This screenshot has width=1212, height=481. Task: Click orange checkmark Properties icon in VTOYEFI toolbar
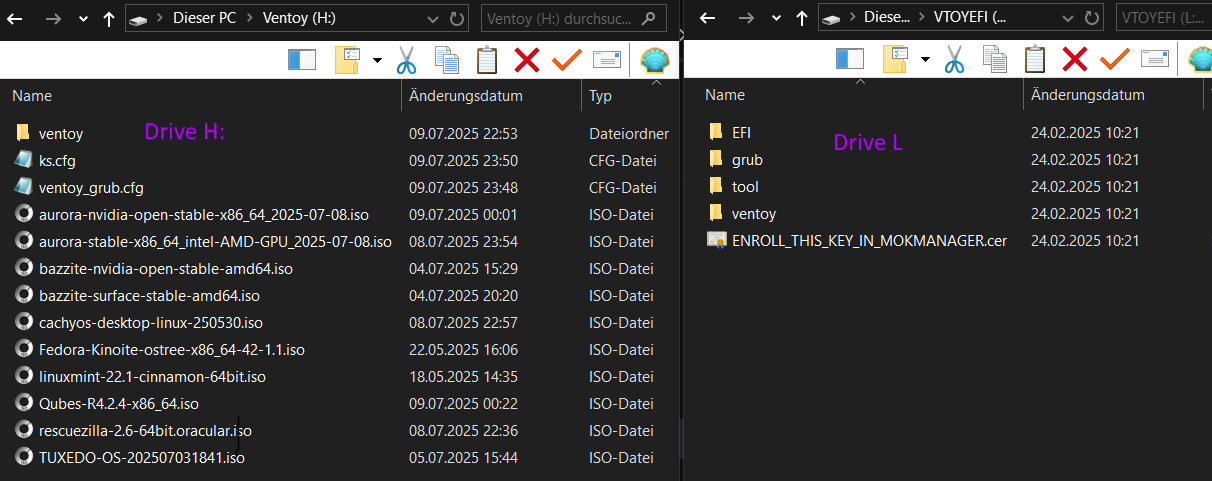[x=1114, y=60]
